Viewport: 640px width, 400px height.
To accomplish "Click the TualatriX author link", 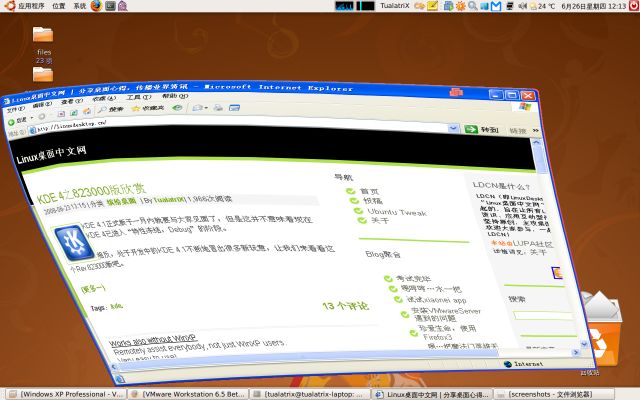I will click(x=169, y=199).
